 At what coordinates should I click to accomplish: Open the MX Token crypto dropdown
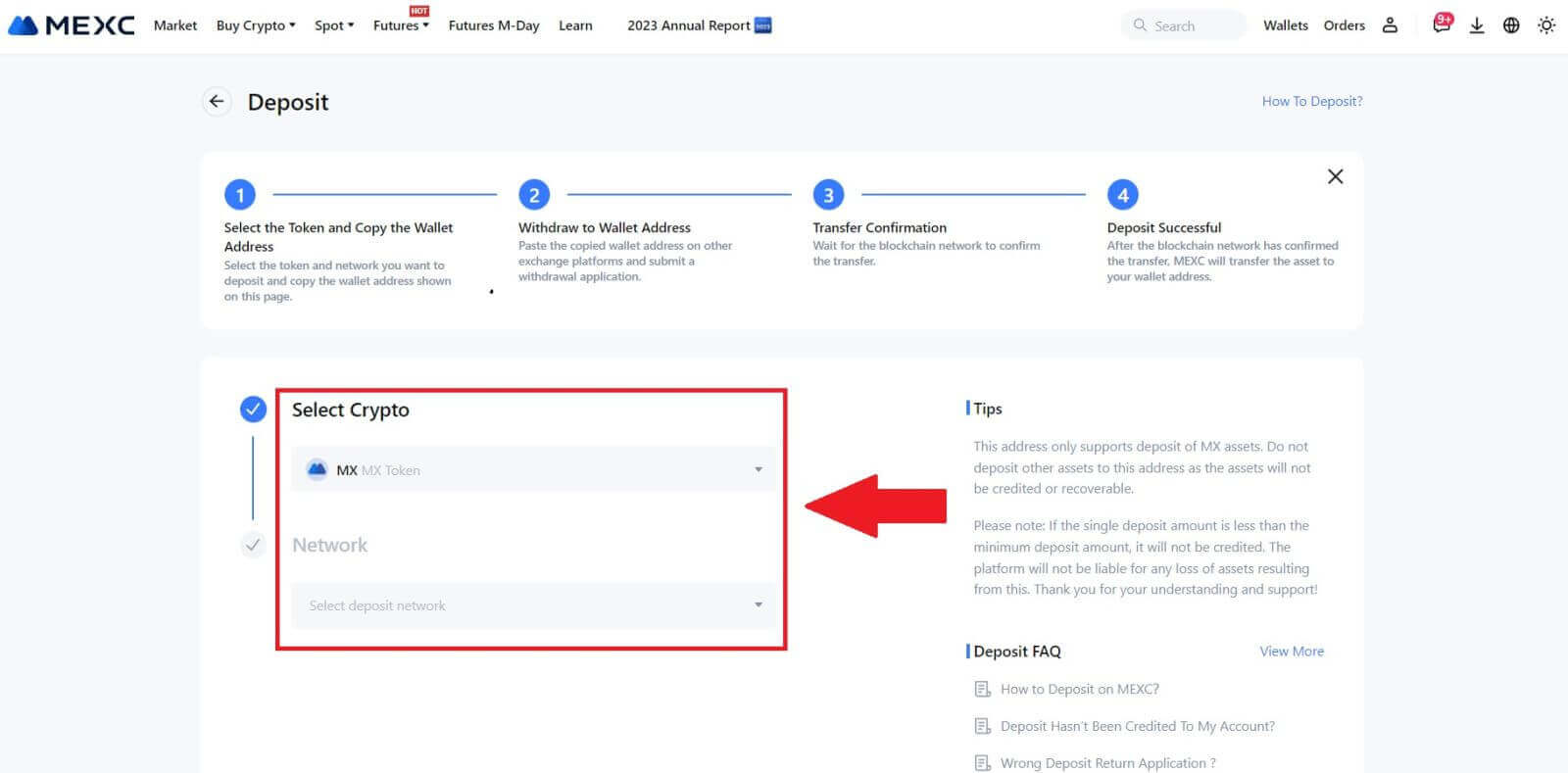(x=533, y=470)
